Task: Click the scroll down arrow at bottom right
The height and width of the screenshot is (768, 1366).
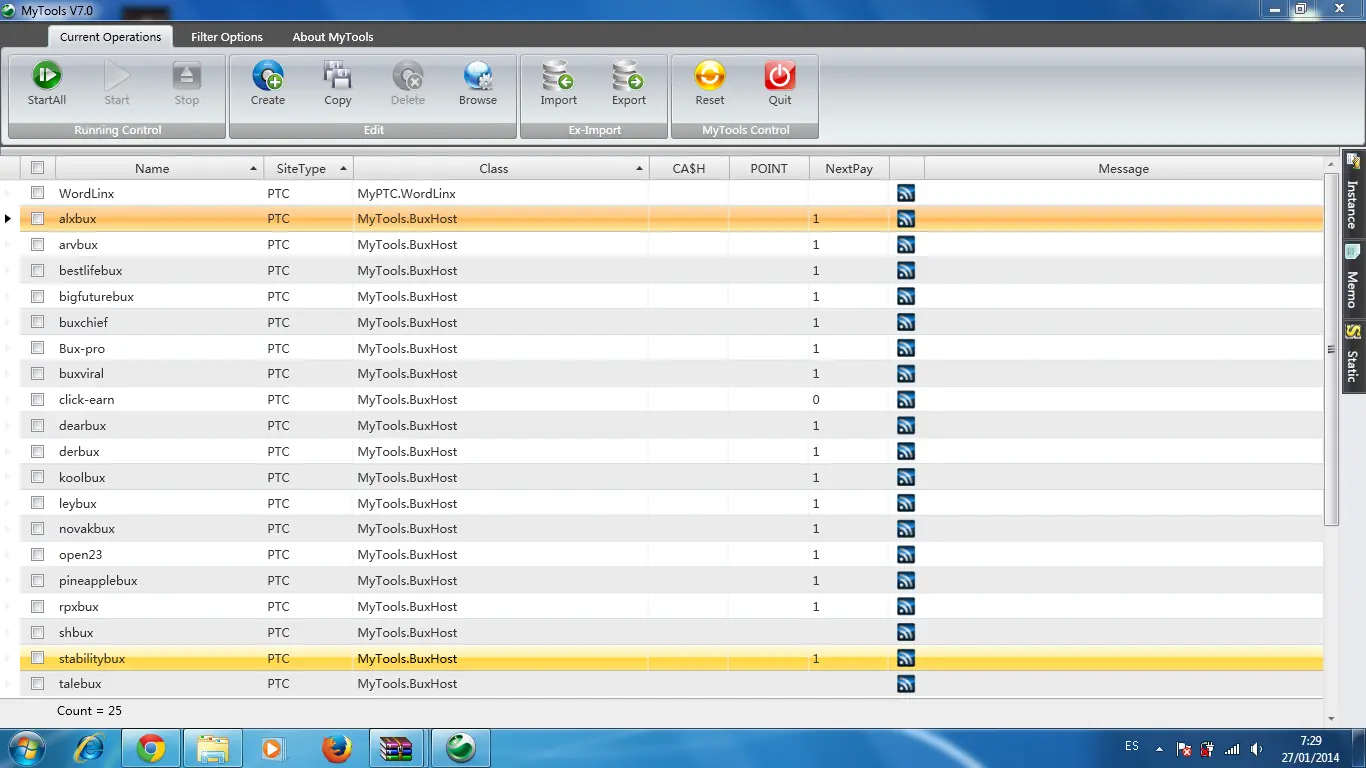Action: pos(1331,718)
